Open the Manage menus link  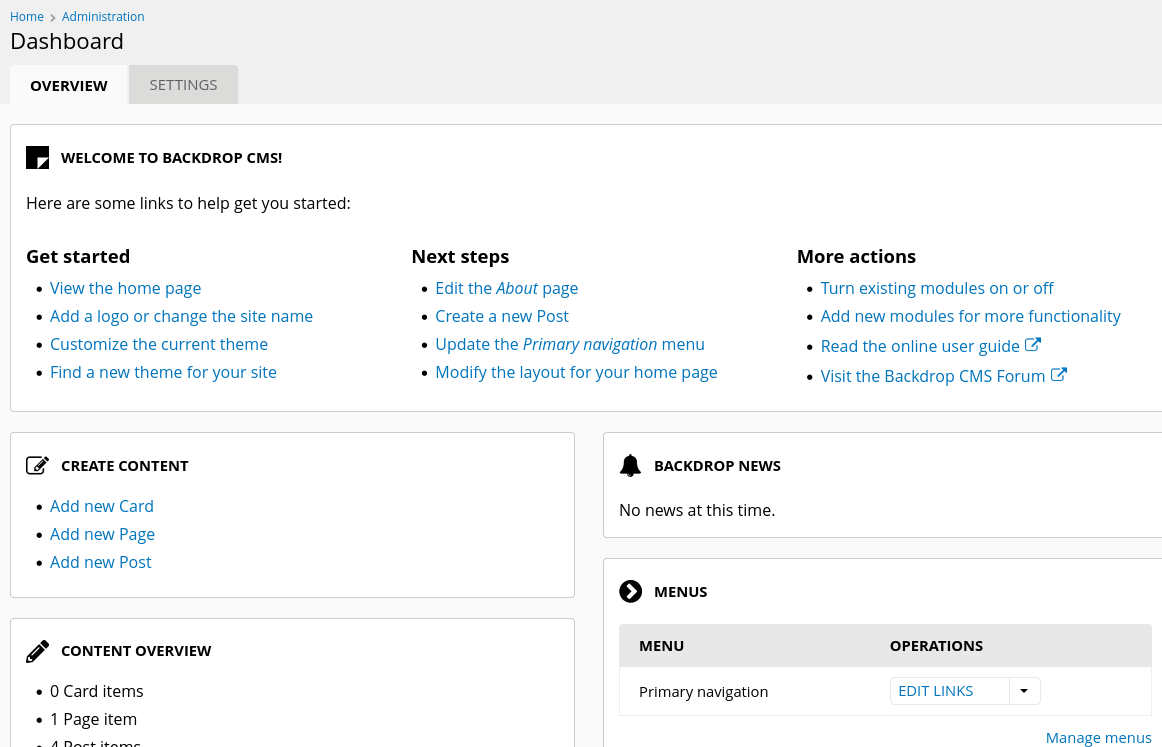pyautogui.click(x=1098, y=738)
